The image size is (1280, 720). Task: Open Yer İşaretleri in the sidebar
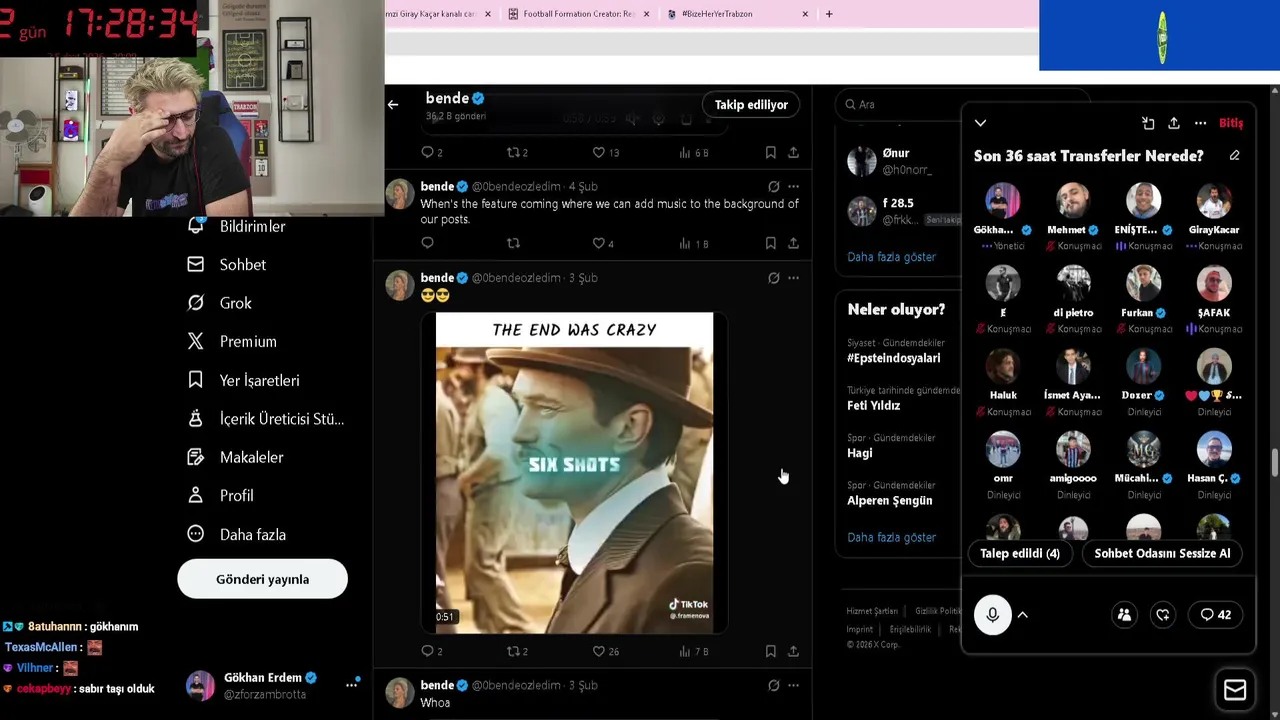[243, 380]
